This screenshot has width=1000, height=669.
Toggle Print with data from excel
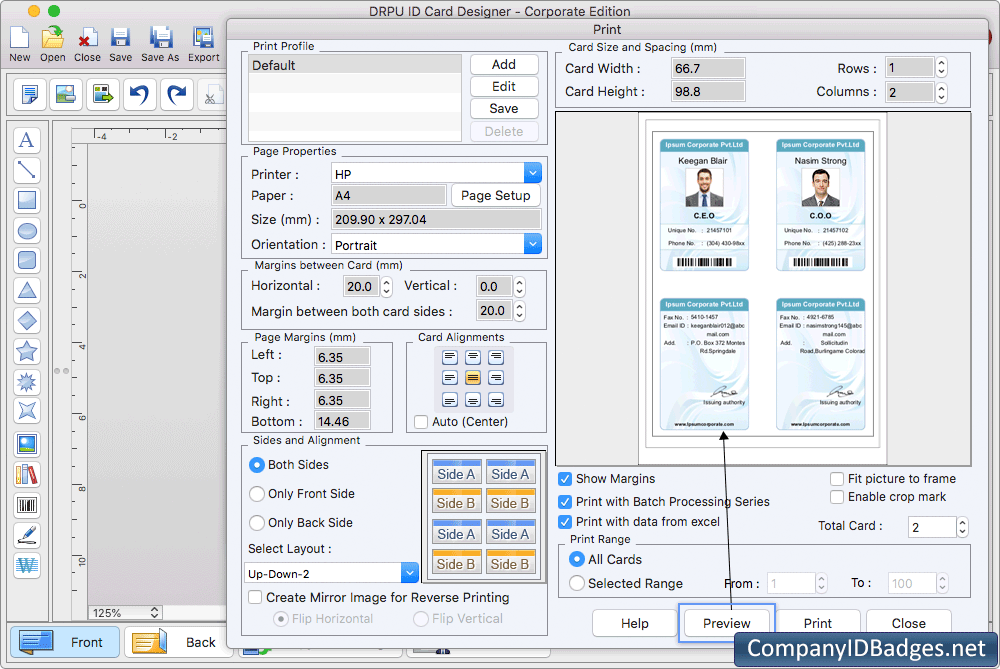[x=565, y=522]
